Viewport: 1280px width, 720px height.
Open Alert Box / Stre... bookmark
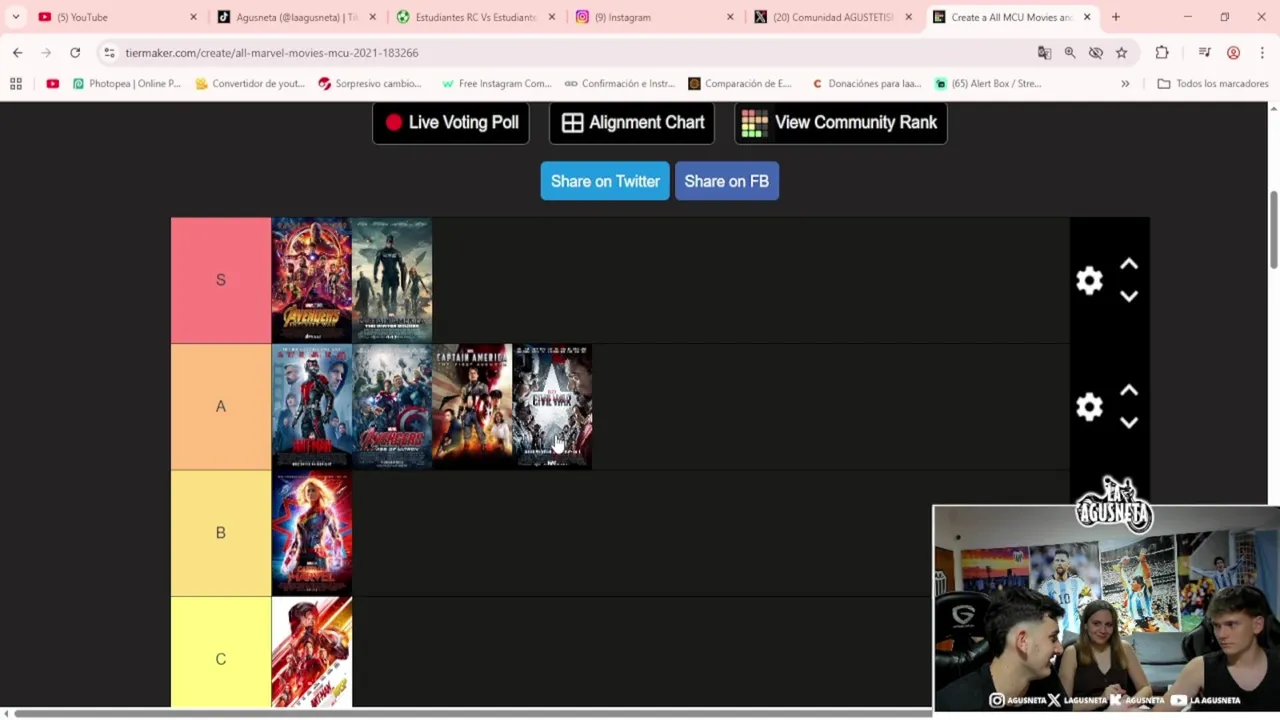[988, 84]
